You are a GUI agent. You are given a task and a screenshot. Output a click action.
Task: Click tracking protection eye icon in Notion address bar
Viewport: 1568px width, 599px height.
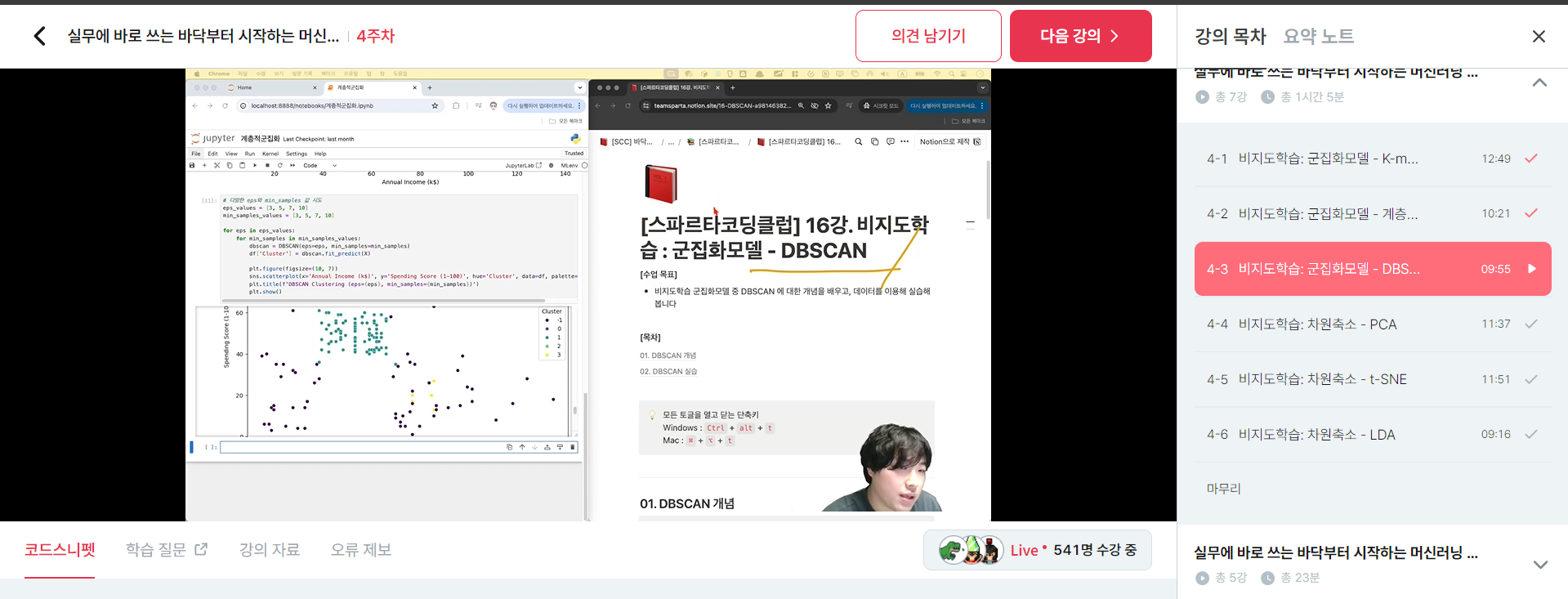coord(815,105)
